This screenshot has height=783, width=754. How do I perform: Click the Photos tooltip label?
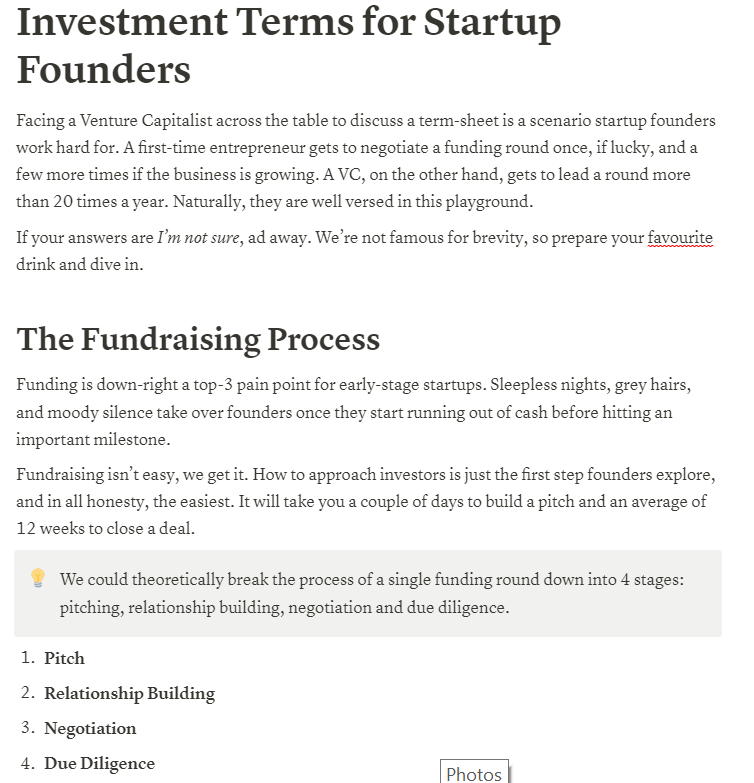(x=474, y=774)
